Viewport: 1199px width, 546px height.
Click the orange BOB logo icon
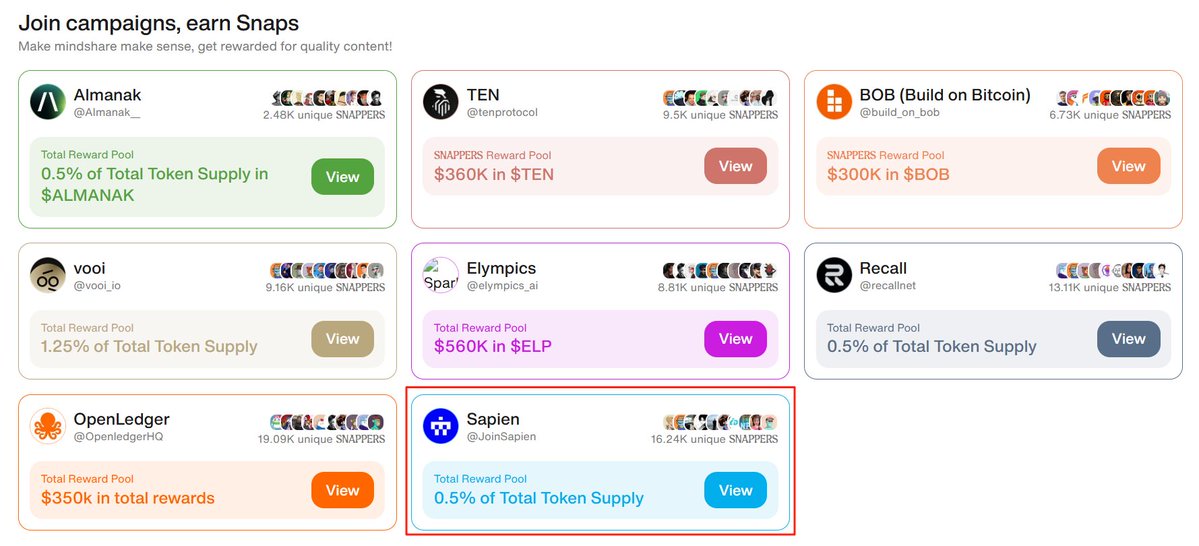[x=834, y=102]
